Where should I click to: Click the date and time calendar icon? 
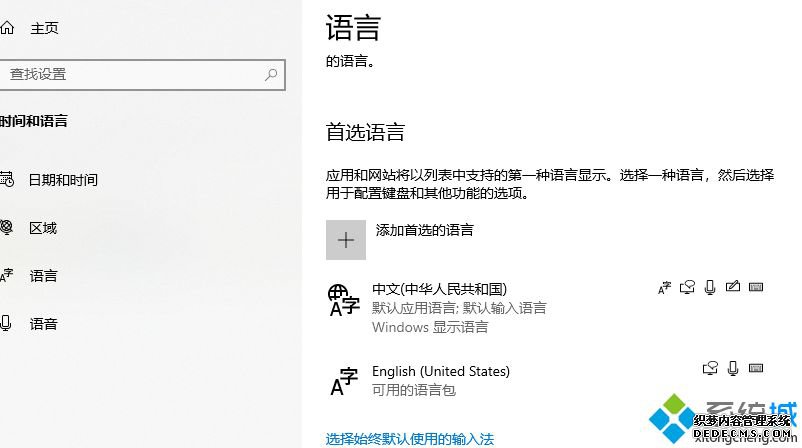tap(7, 180)
